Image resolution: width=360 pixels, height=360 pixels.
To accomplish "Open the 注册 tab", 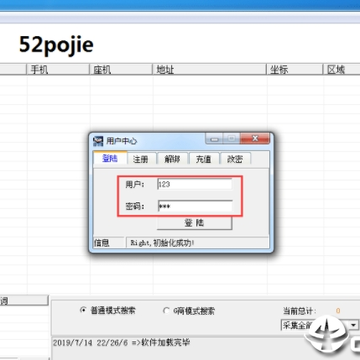I will (x=140, y=159).
